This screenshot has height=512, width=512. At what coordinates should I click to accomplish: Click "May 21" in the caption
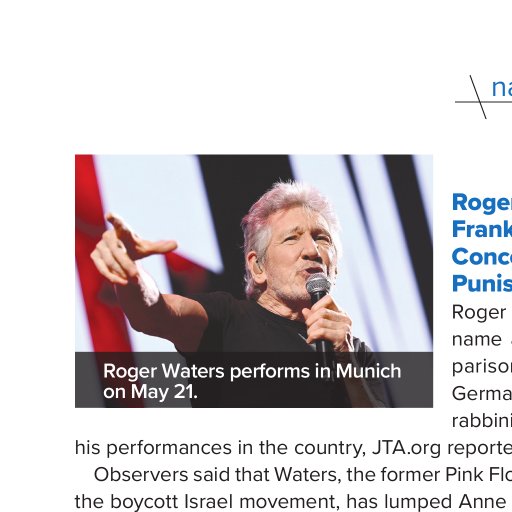coord(162,392)
